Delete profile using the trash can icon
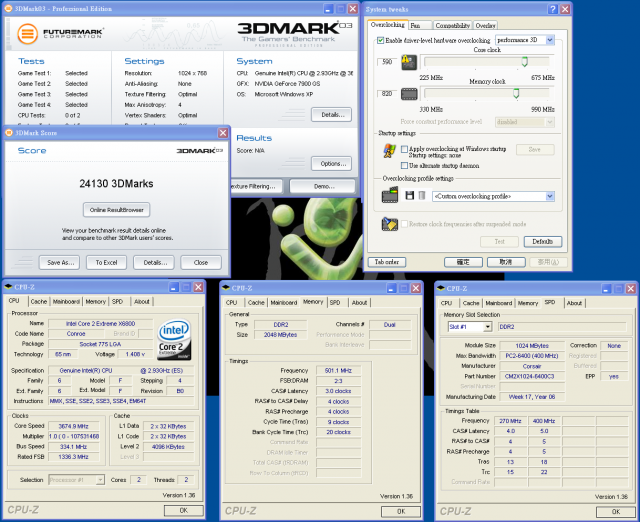640x522 pixels. (422, 195)
